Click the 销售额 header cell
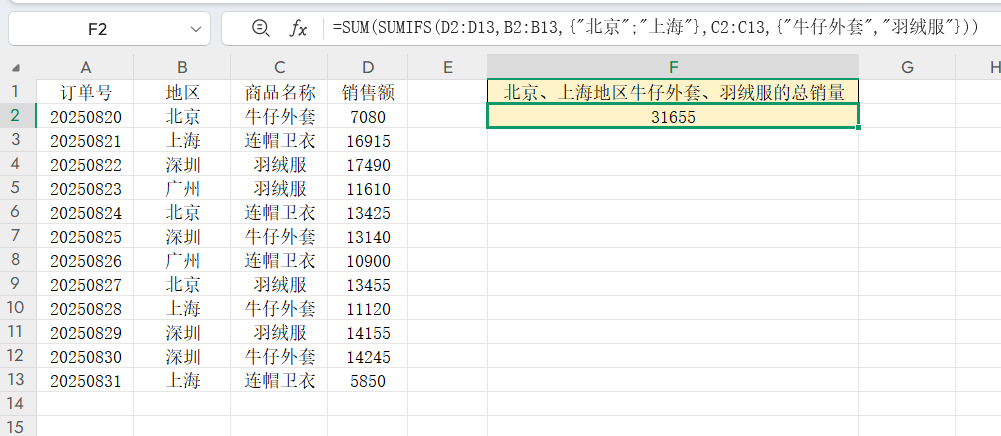Viewport: 1001px width, 436px height. click(368, 92)
